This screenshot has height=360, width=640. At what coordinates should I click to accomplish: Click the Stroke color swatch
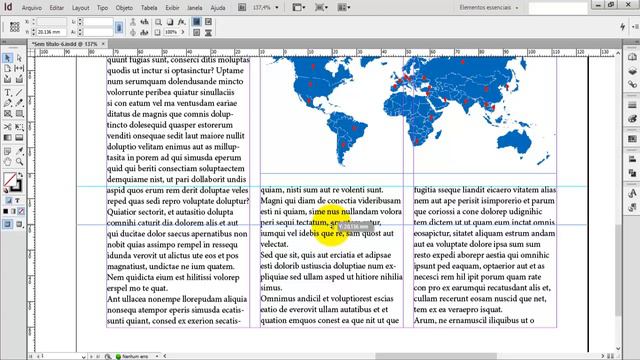click(16, 186)
